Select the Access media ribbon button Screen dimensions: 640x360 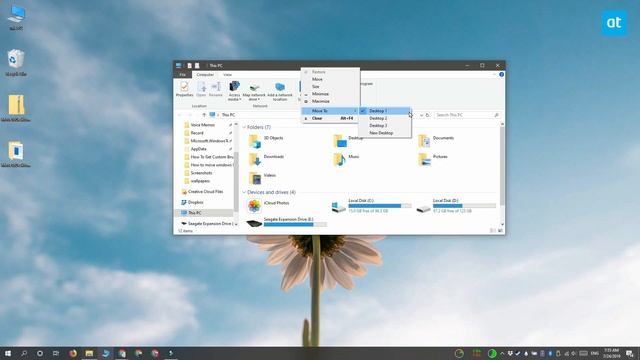[234, 91]
